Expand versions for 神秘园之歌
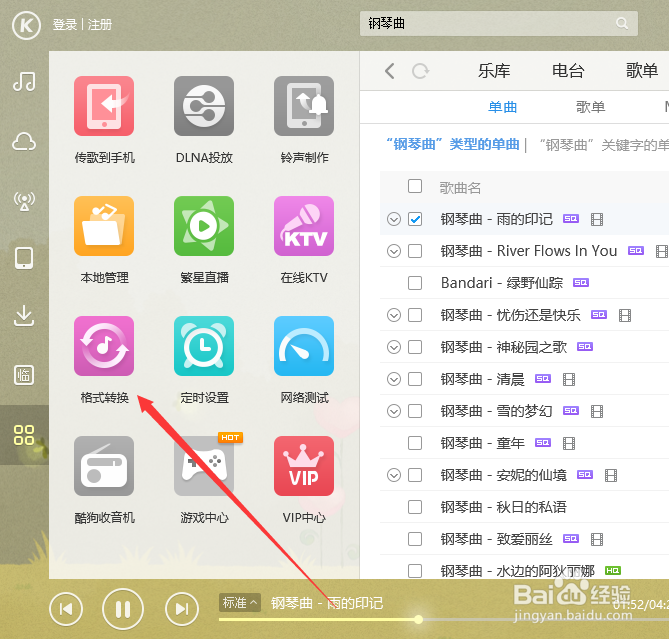Screen dimensions: 669x639 [394, 347]
